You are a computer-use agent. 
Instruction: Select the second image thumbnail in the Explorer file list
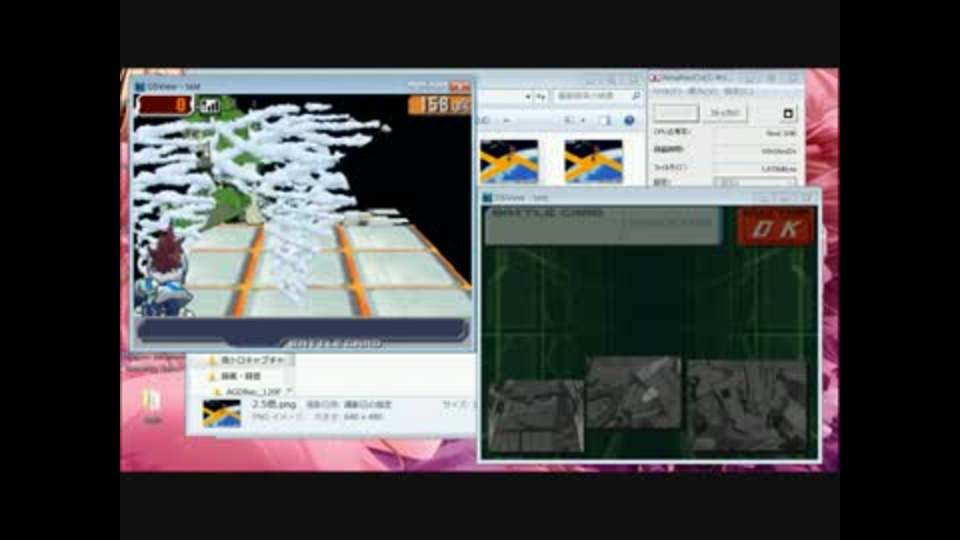click(593, 162)
